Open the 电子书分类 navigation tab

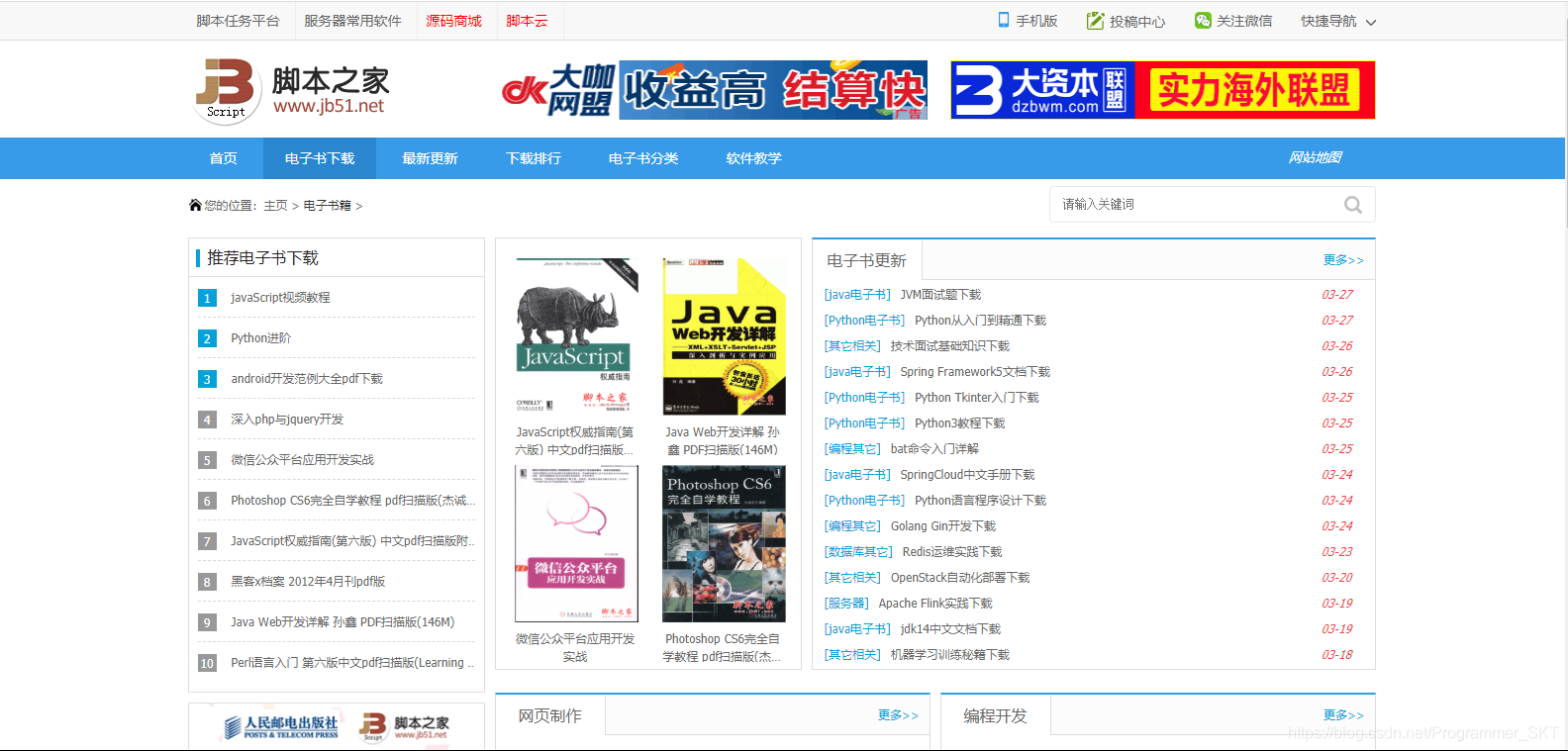pos(643,158)
